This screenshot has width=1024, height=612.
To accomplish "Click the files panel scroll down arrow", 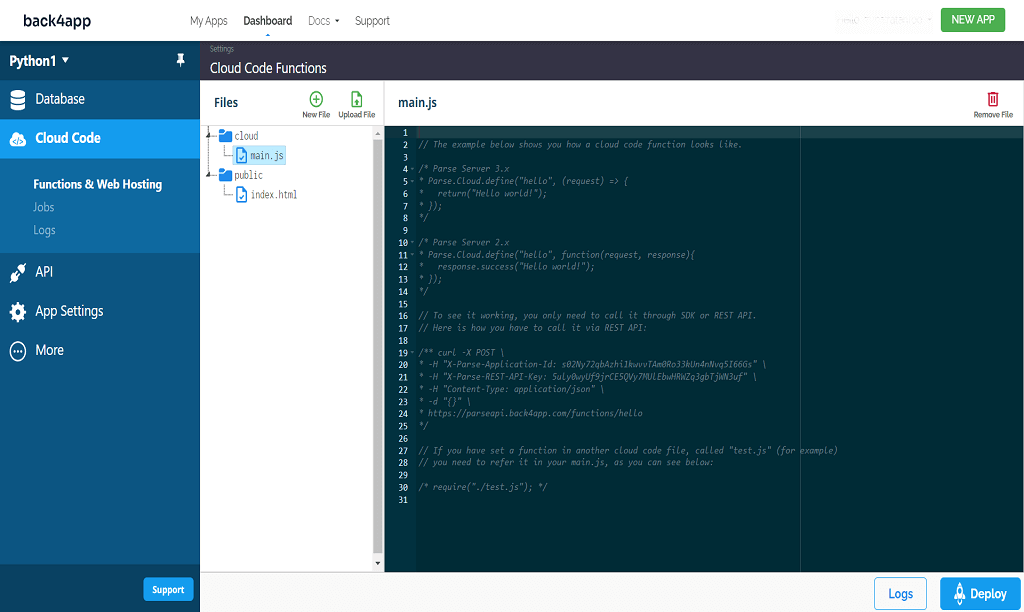I will click(377, 563).
